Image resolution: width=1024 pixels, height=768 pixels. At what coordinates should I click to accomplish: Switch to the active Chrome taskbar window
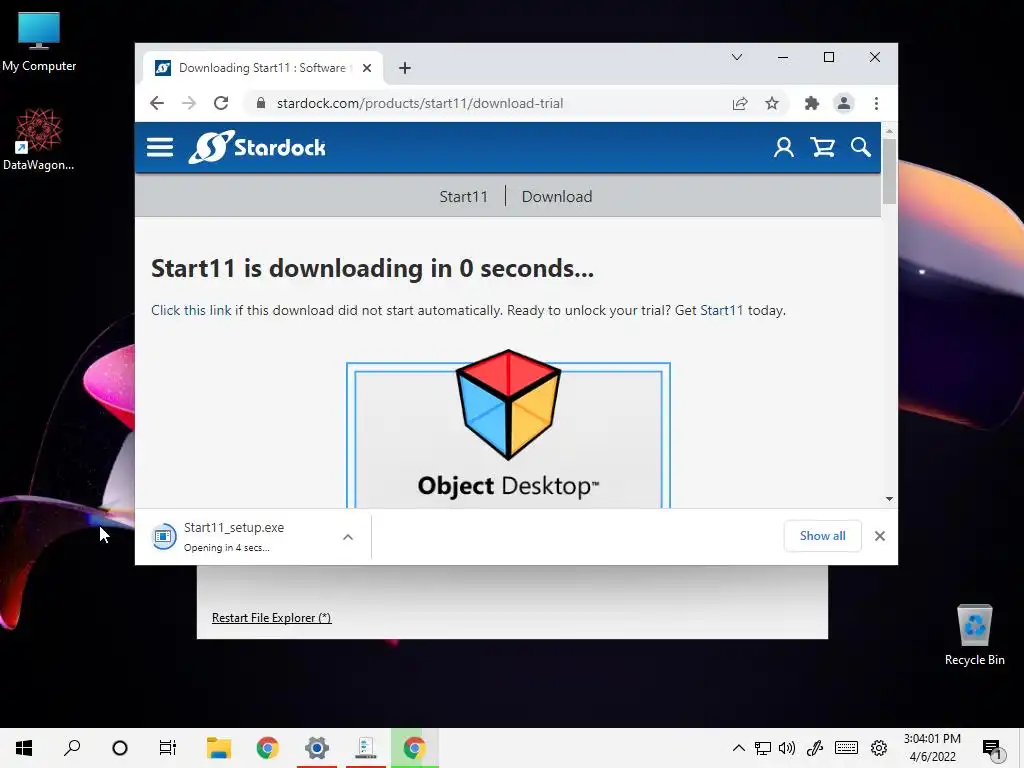[415, 748]
